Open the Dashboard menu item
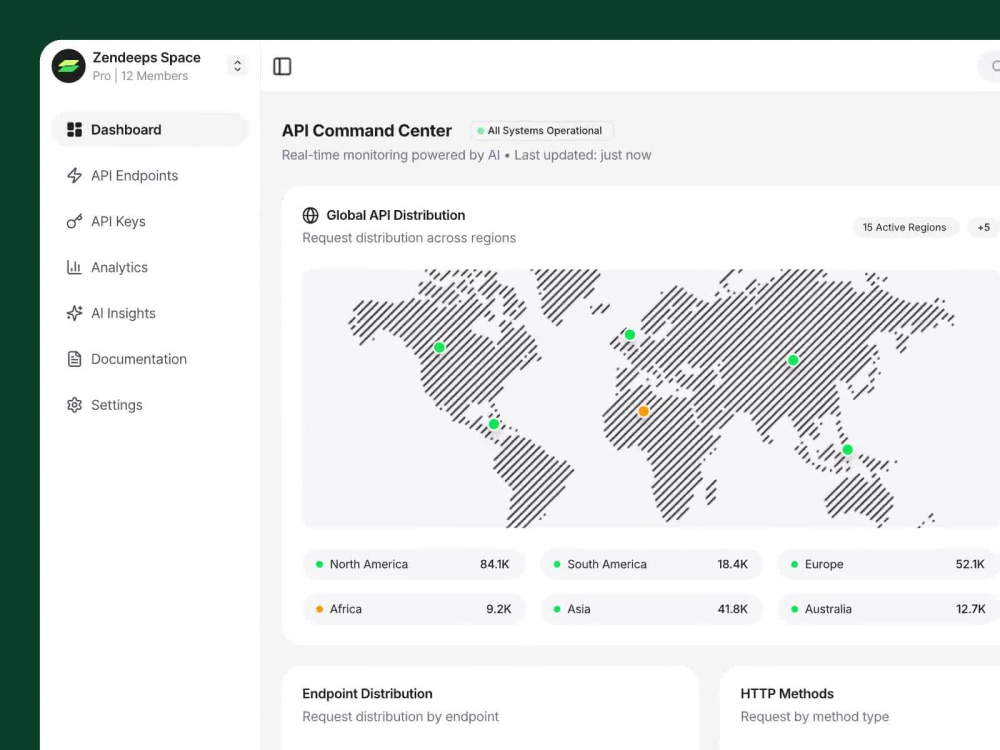The height and width of the screenshot is (750, 1000). 150,129
